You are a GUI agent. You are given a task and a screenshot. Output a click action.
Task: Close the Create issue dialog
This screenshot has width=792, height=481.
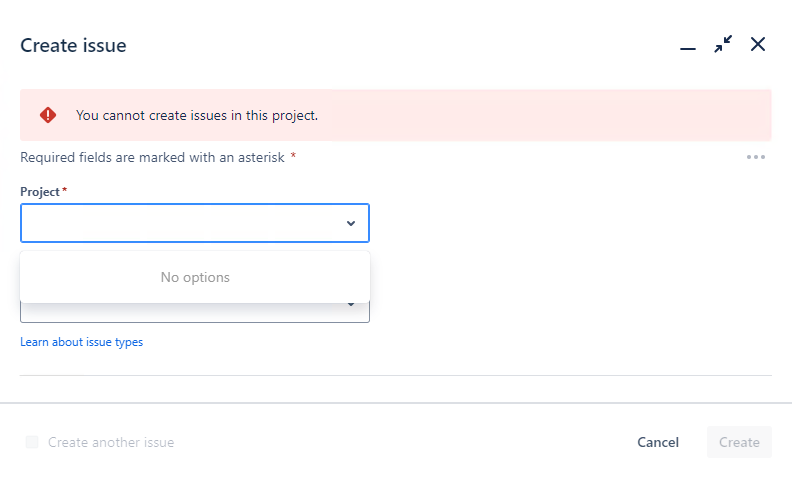[758, 44]
